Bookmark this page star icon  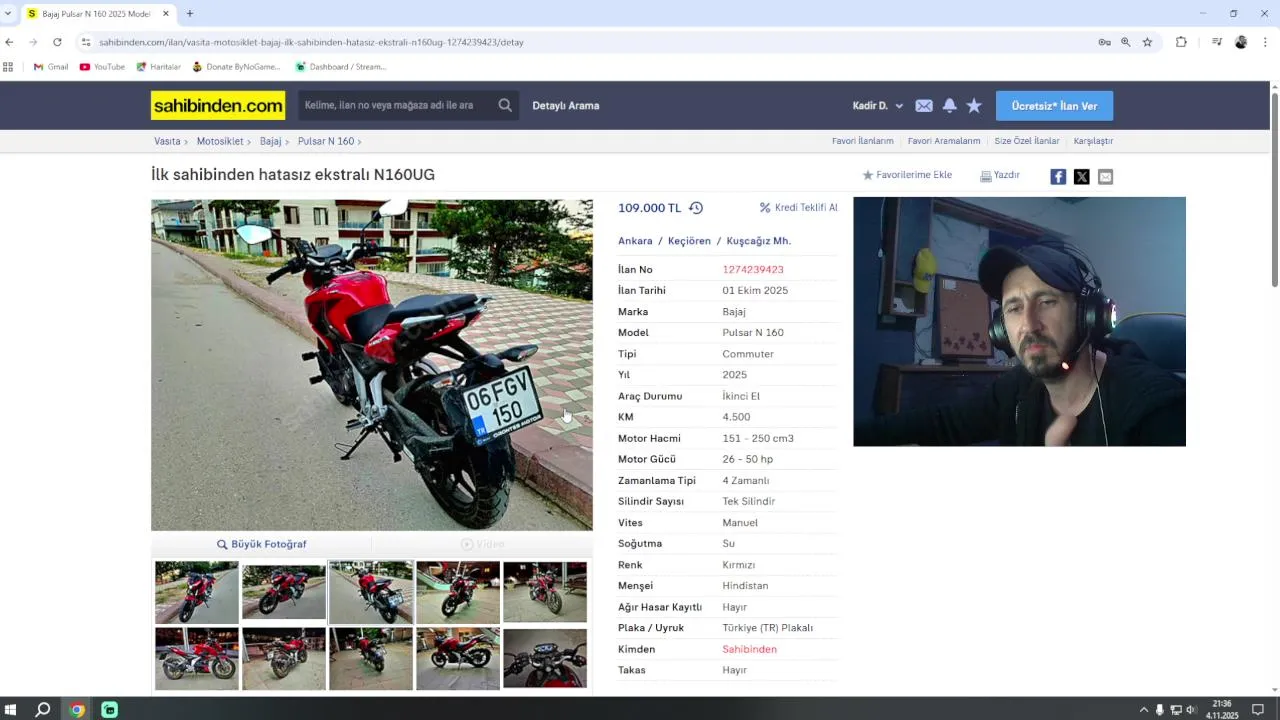click(x=1147, y=42)
